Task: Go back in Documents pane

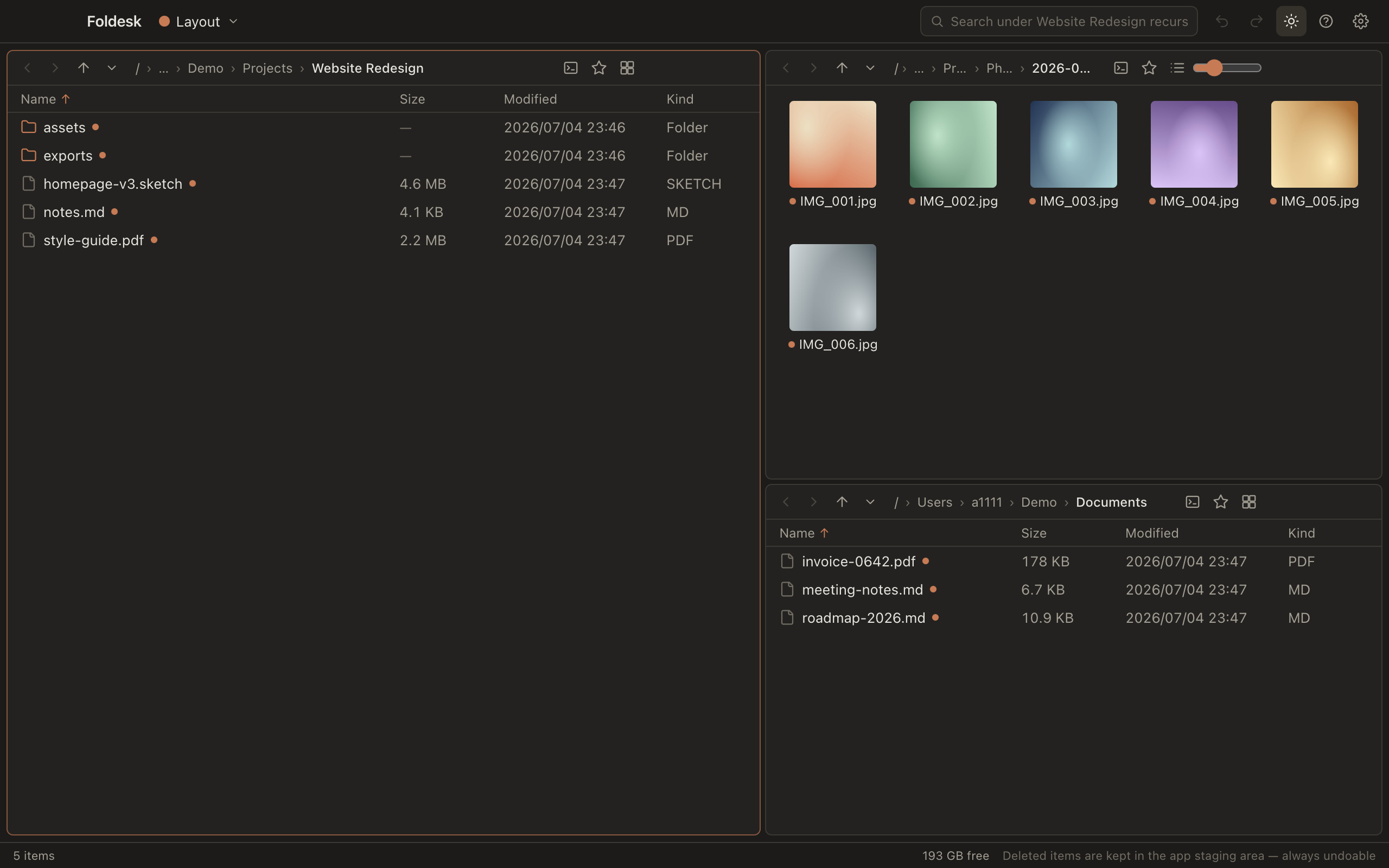Action: [x=786, y=502]
